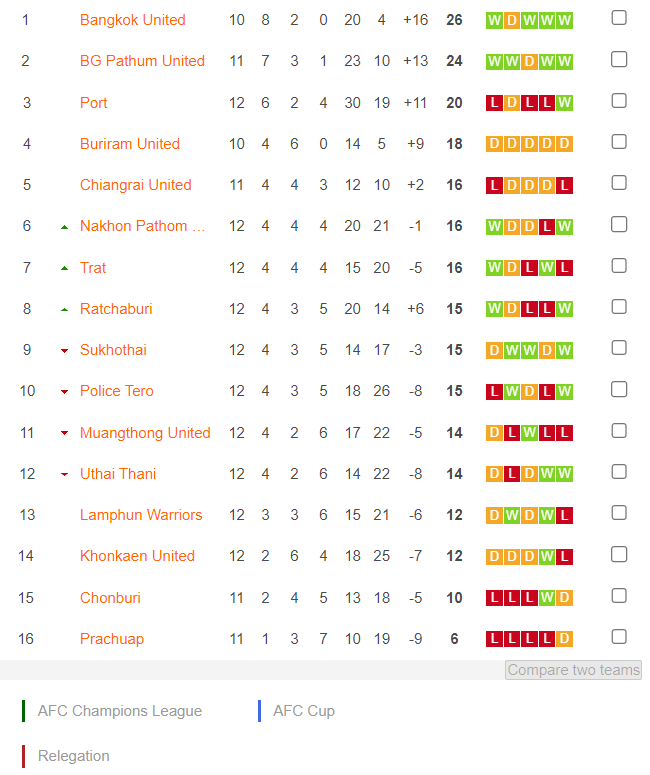Click Chiangrai United's first L form badge
This screenshot has width=650, height=775.
click(x=494, y=185)
